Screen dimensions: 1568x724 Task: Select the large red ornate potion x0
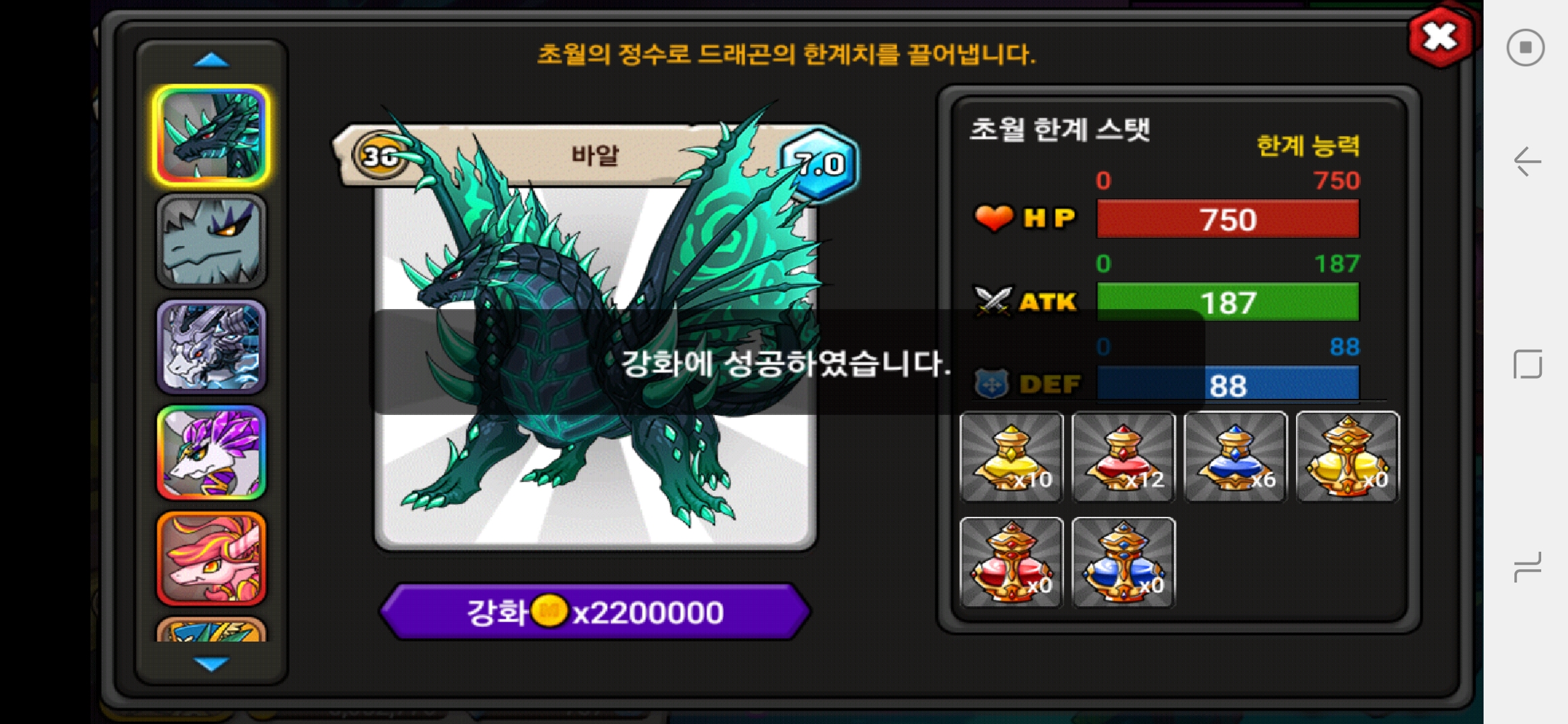1012,562
